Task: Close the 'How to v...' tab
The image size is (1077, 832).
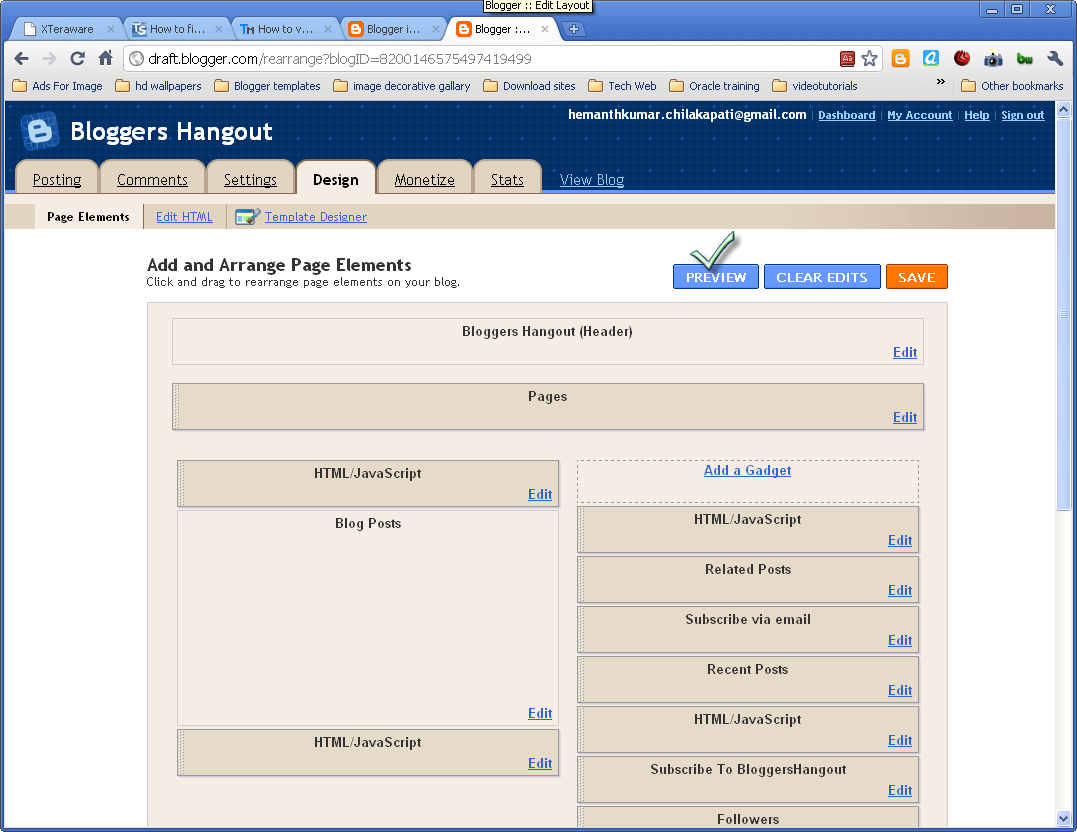Action: pyautogui.click(x=328, y=29)
